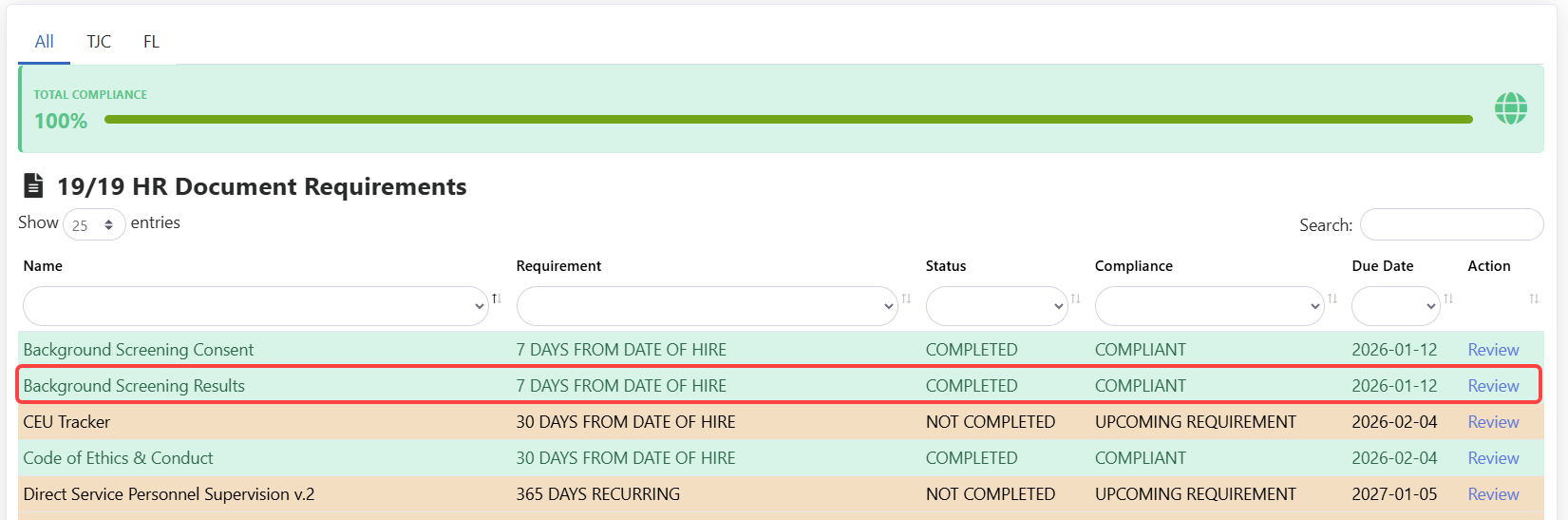Switch to the TJC tab
This screenshot has height=520, width=1568.
99,42
